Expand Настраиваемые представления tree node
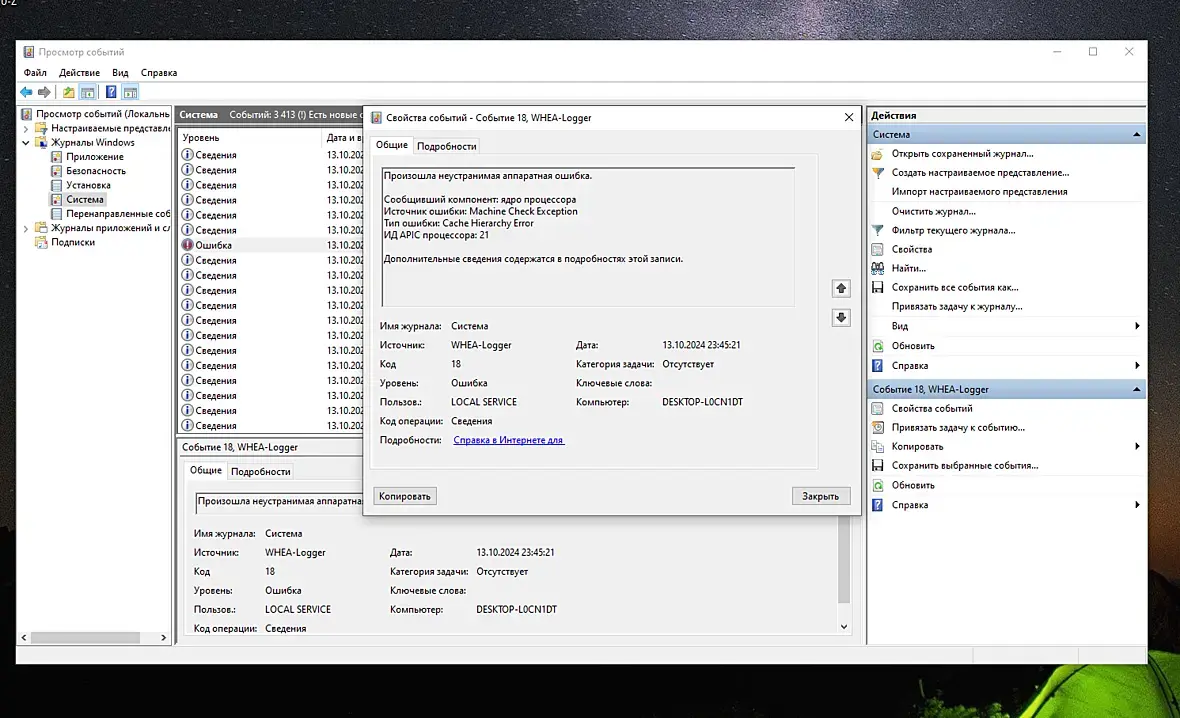The image size is (1180, 718). (x=26, y=129)
